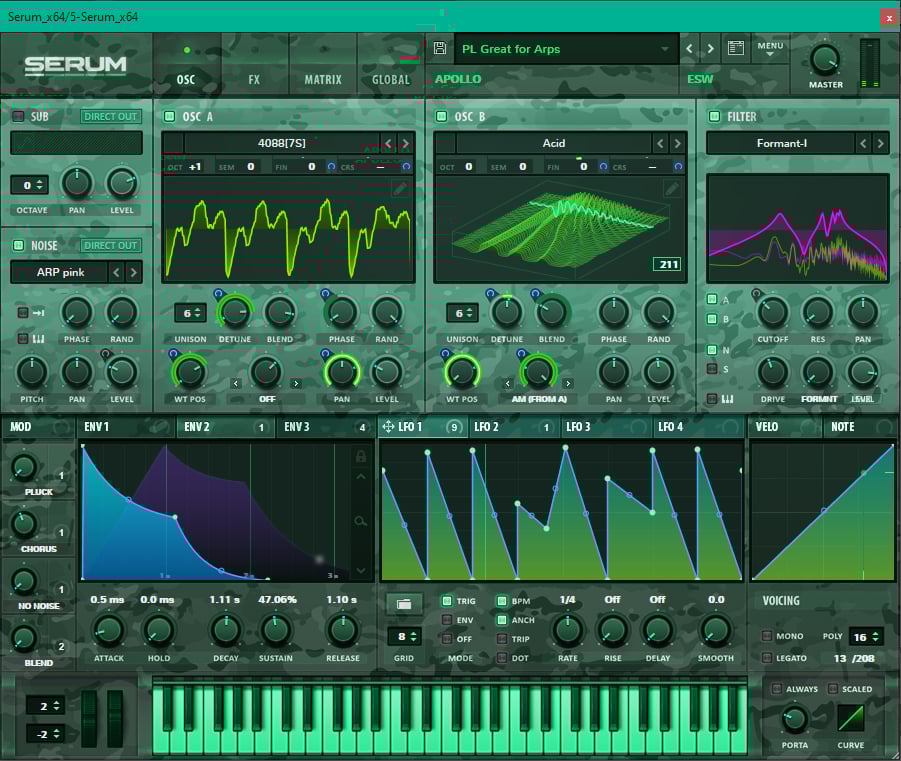Click the pitch bend wheel
Image resolution: width=901 pixels, height=761 pixels.
pyautogui.click(x=89, y=718)
